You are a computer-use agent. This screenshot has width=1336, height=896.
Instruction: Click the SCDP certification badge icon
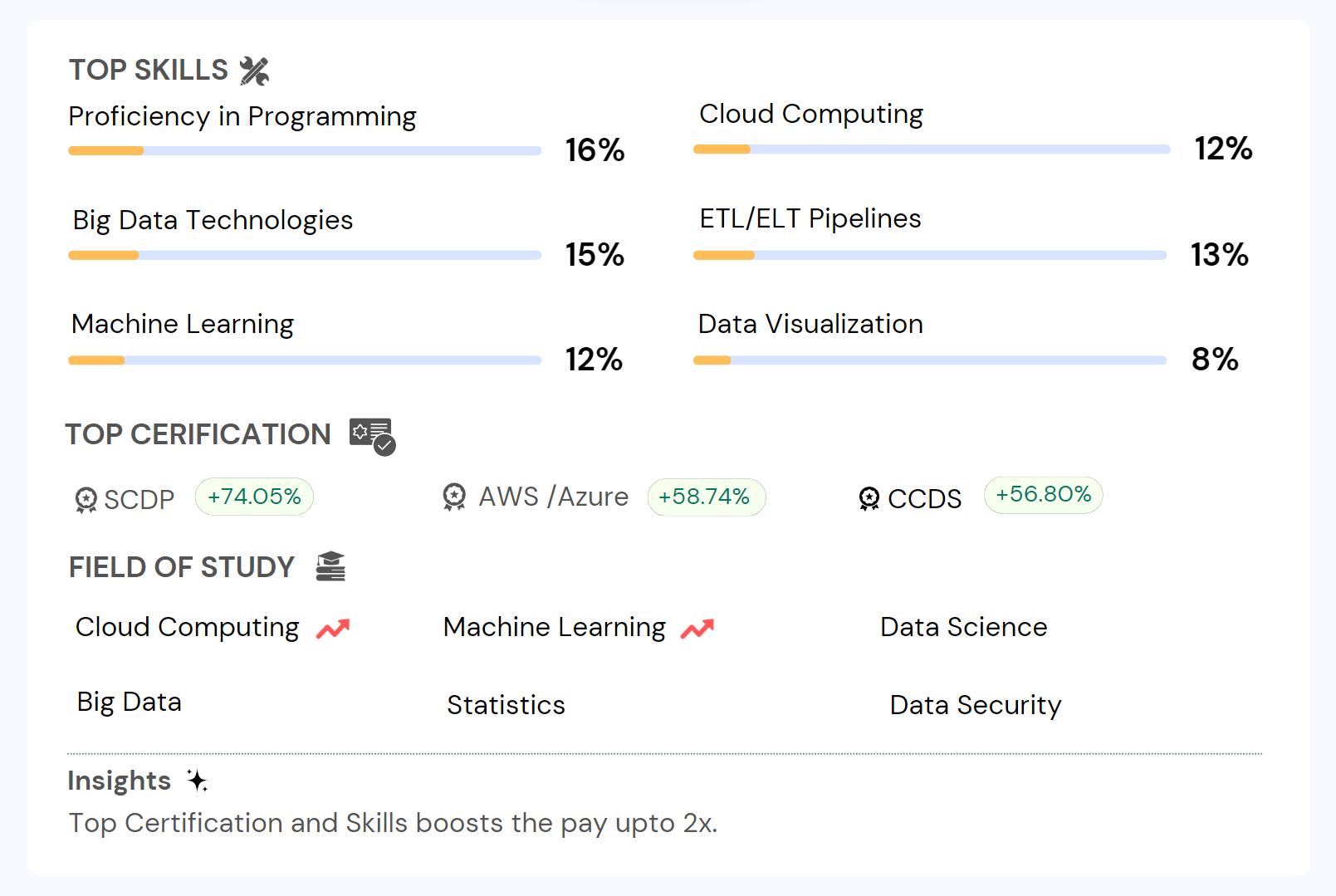pos(86,500)
